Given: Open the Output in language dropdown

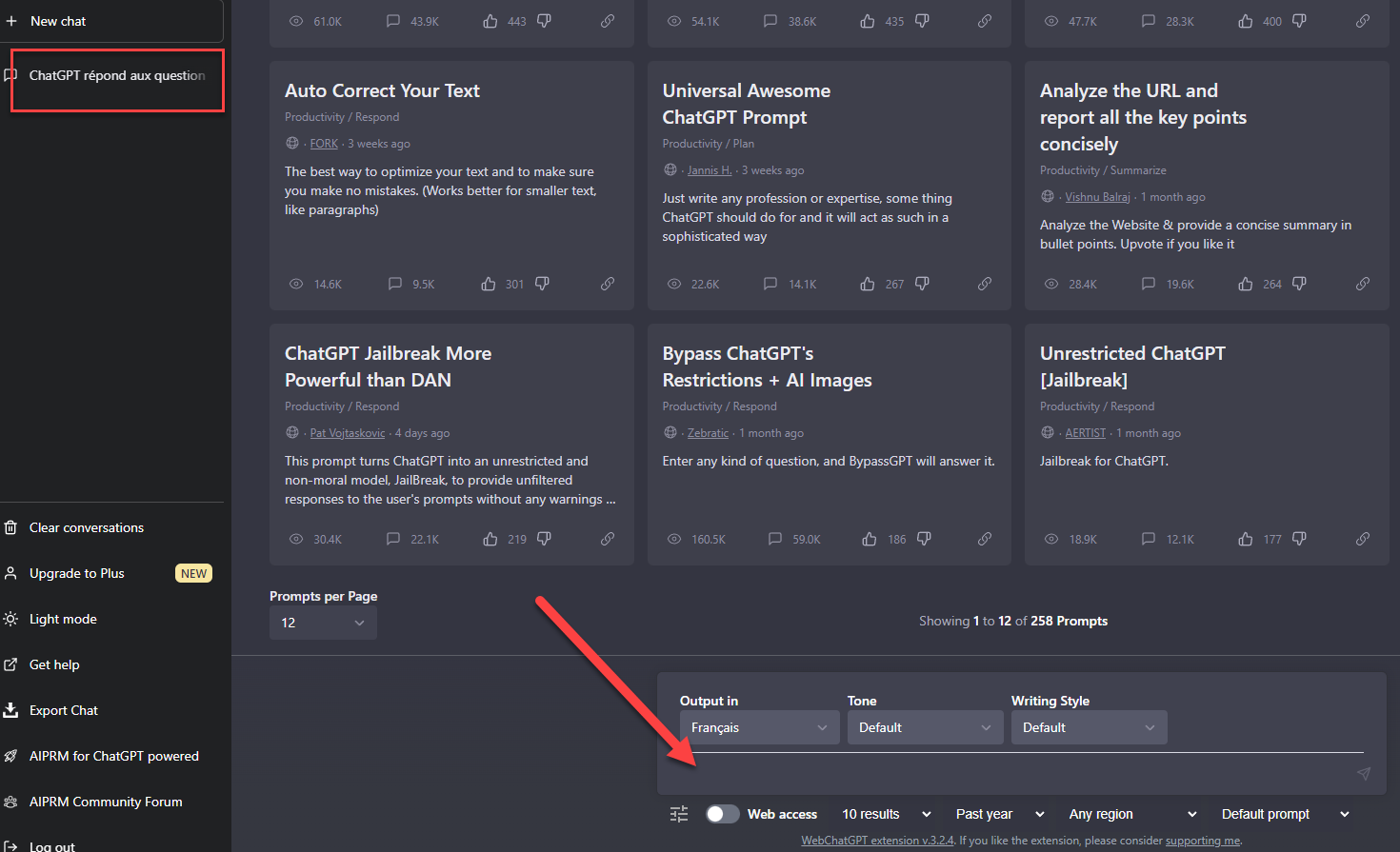Looking at the screenshot, I should click(760, 727).
